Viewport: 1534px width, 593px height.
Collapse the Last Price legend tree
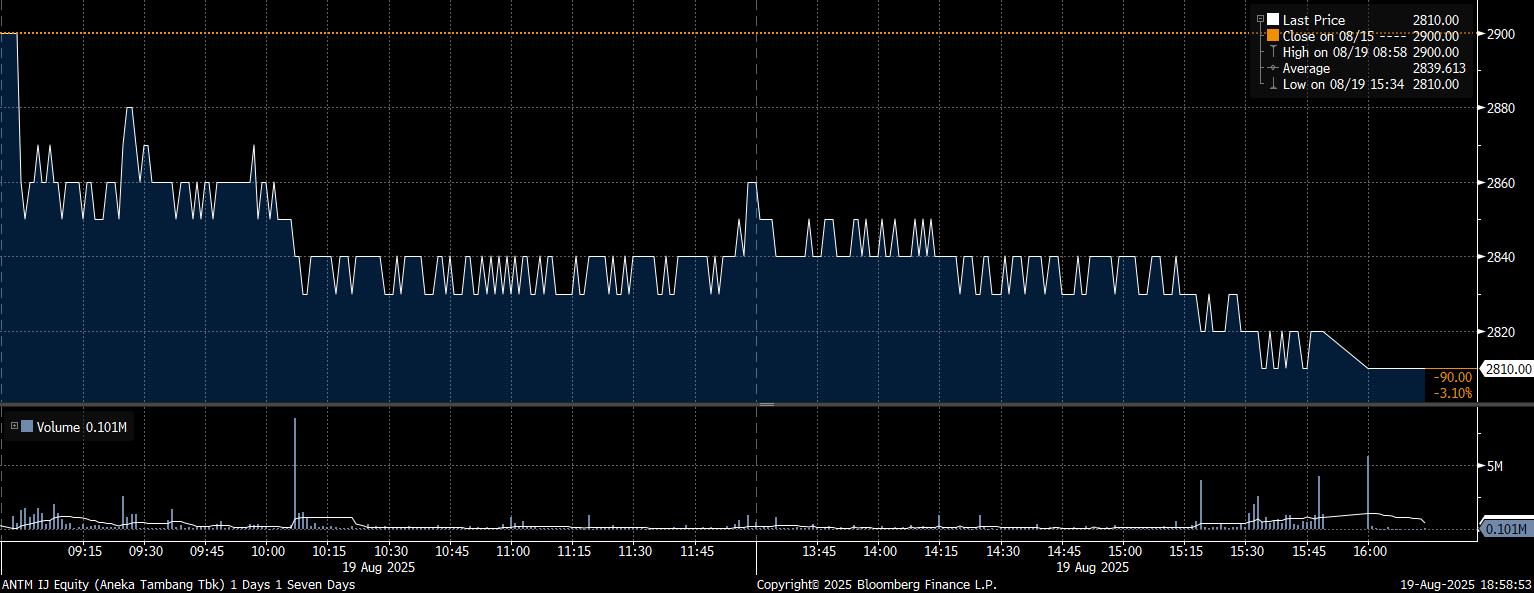coord(1260,20)
